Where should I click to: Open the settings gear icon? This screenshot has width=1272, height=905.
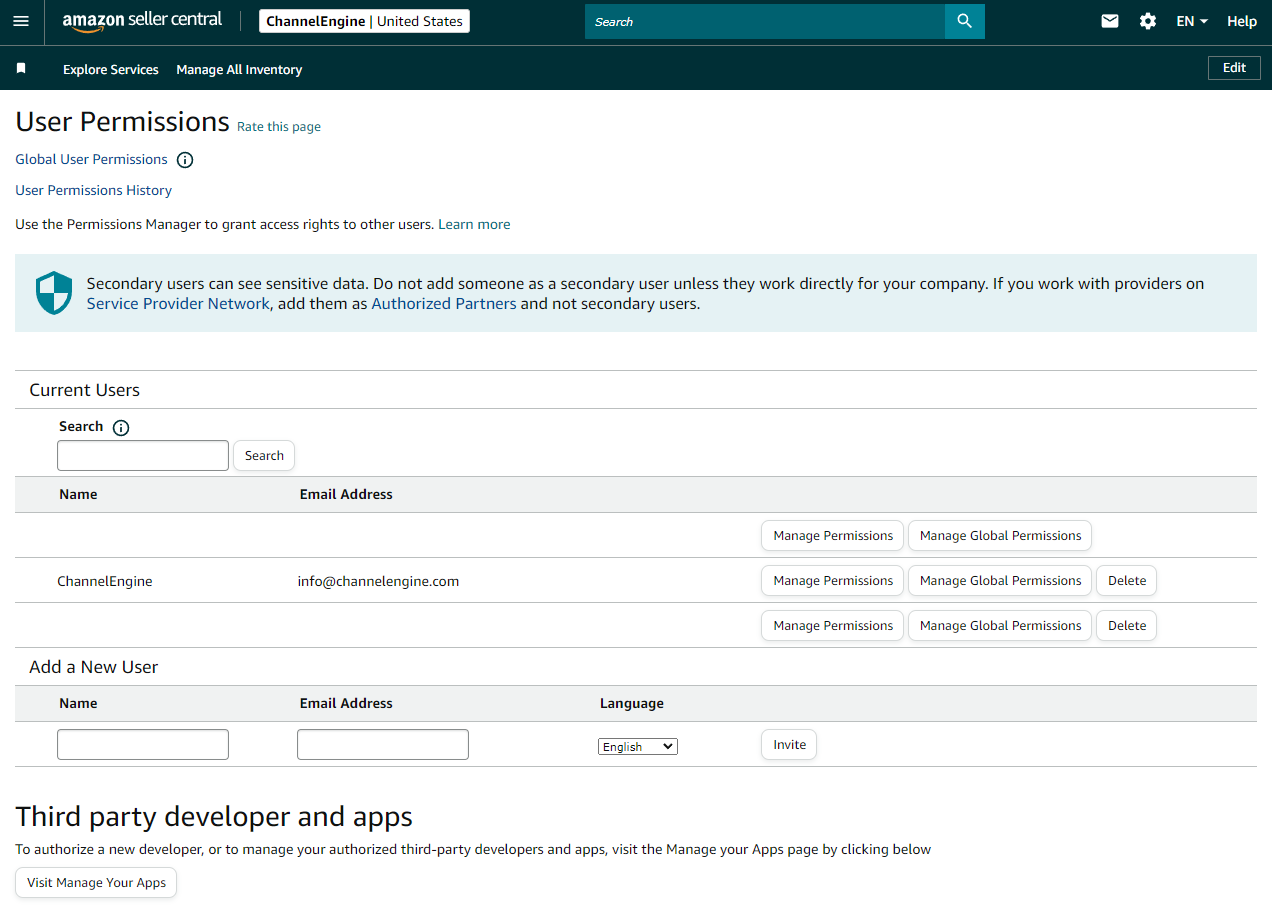click(x=1148, y=21)
